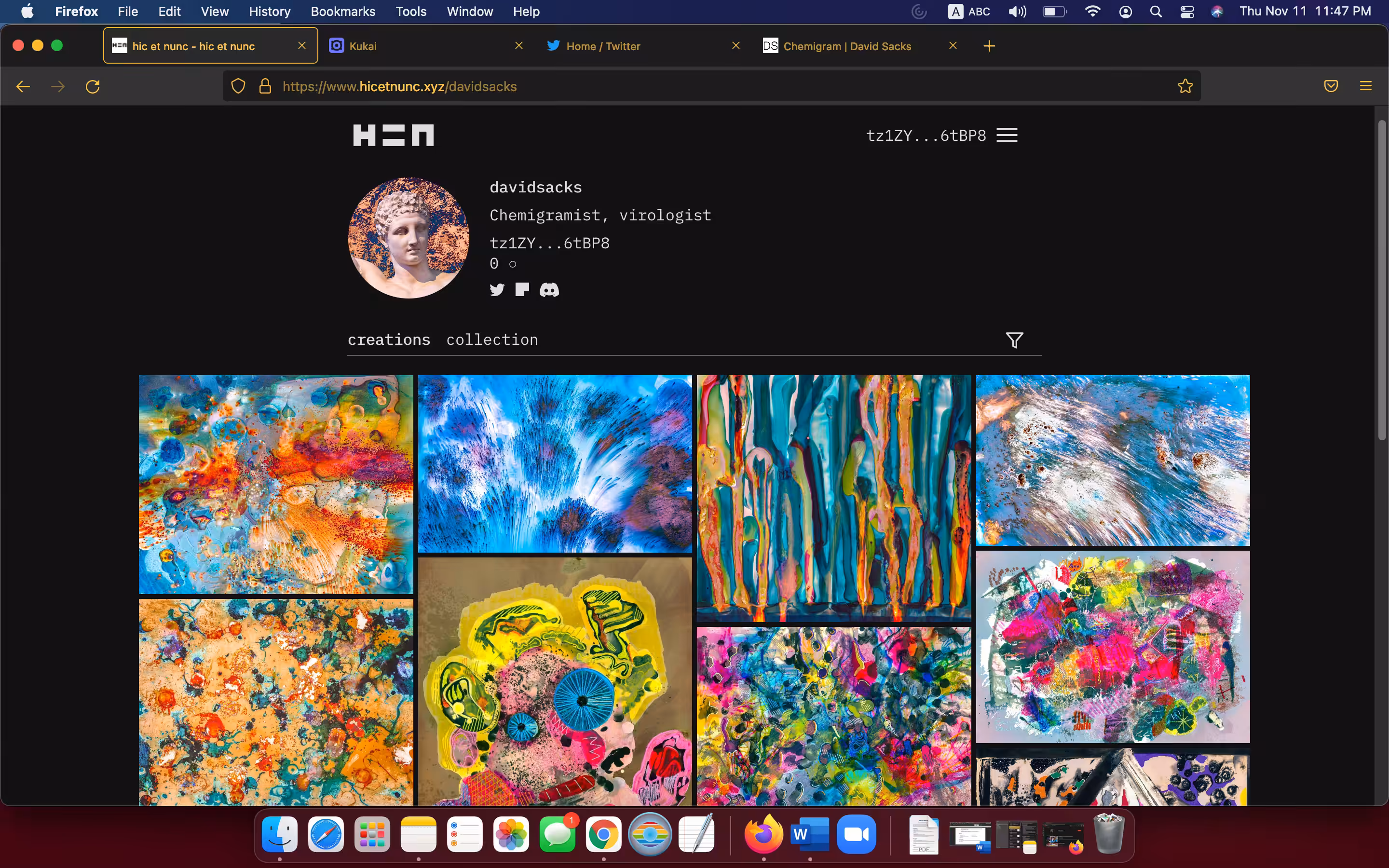Open Spotlight search in the menu bar

[1156, 12]
